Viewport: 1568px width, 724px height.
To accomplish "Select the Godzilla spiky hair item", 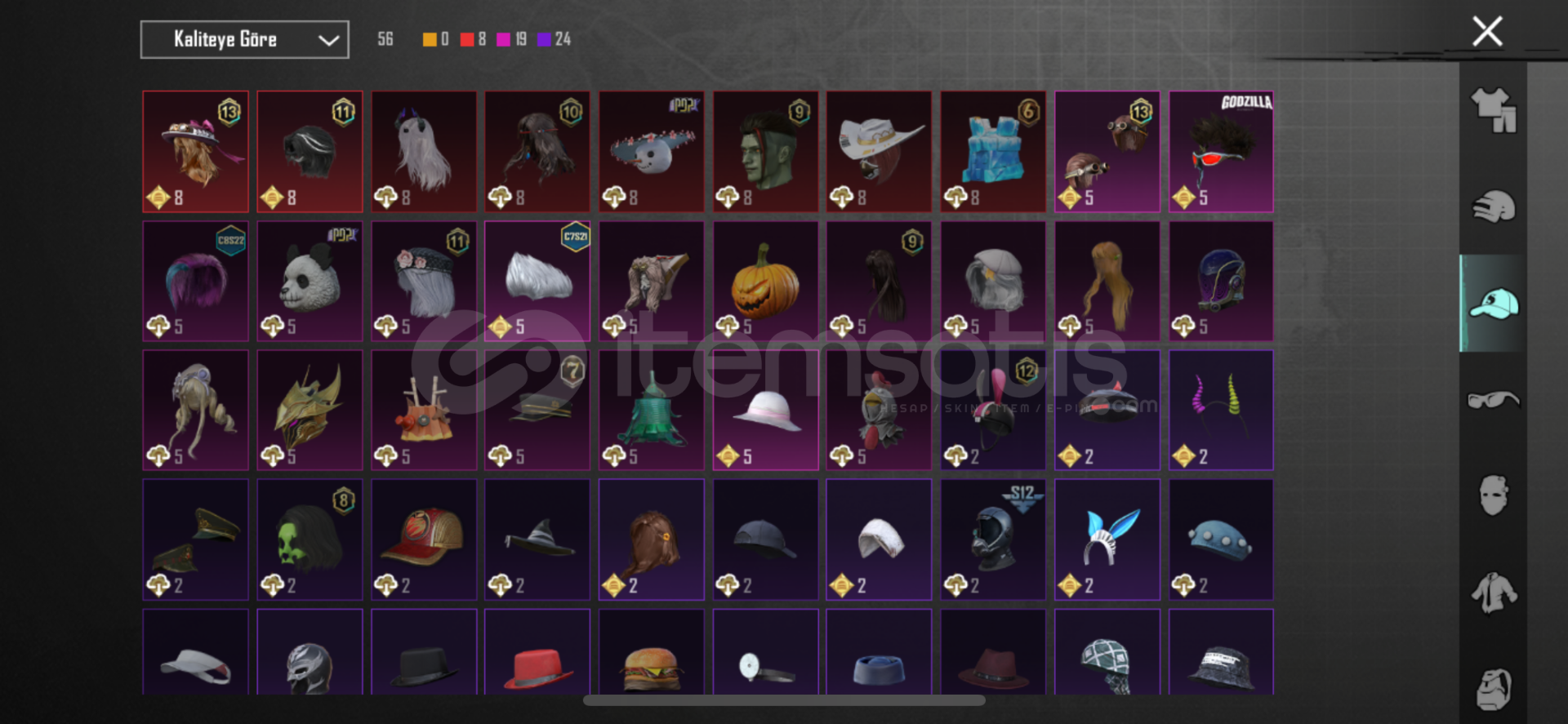I will tap(1221, 152).
